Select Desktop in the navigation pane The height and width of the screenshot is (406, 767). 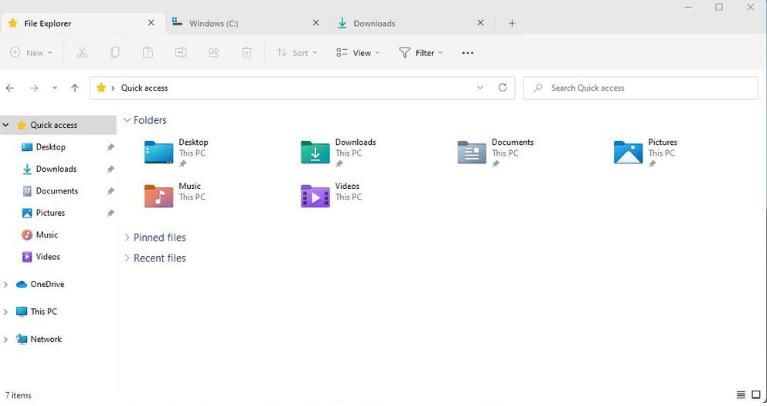[50, 147]
